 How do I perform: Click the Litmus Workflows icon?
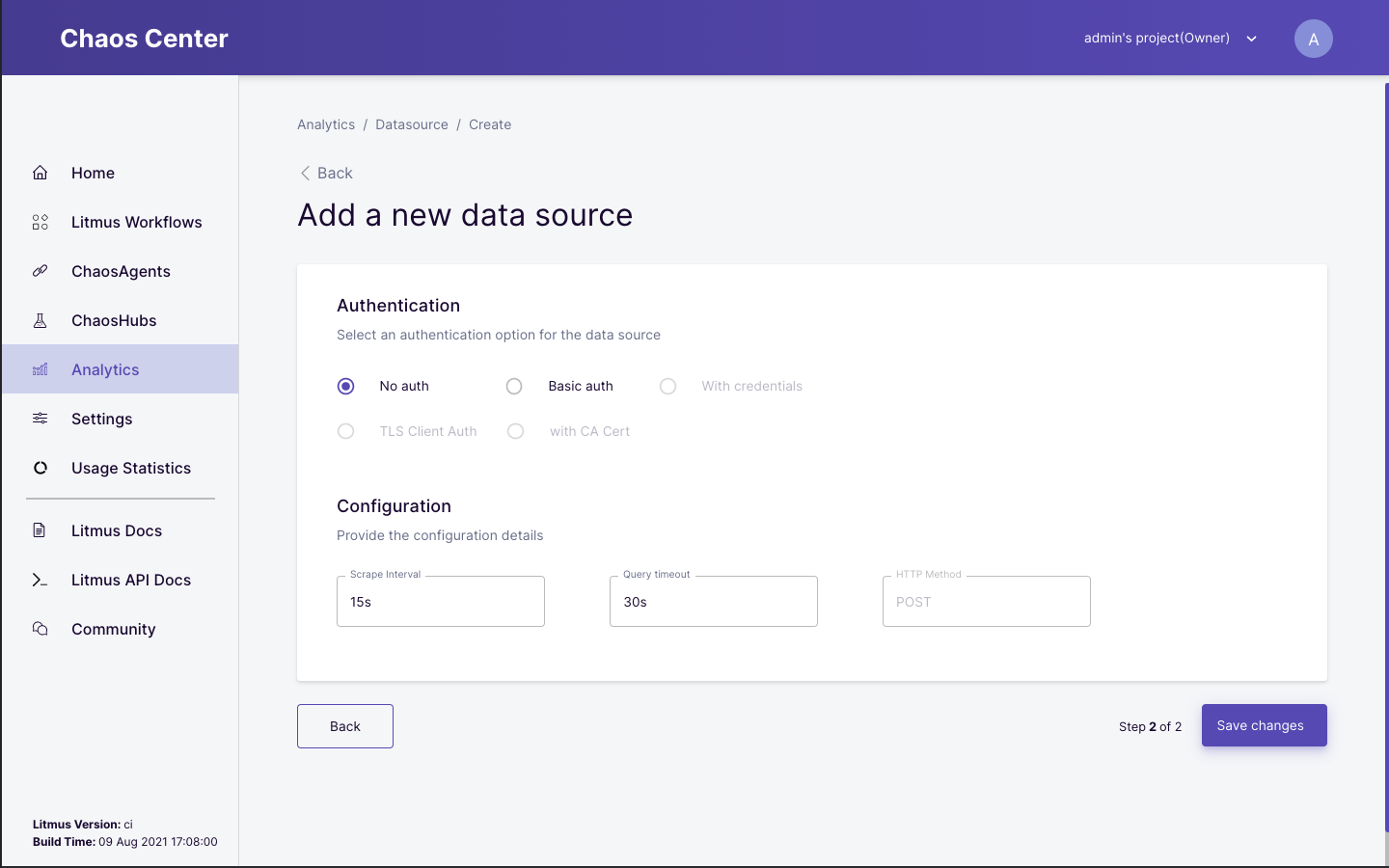tap(40, 222)
